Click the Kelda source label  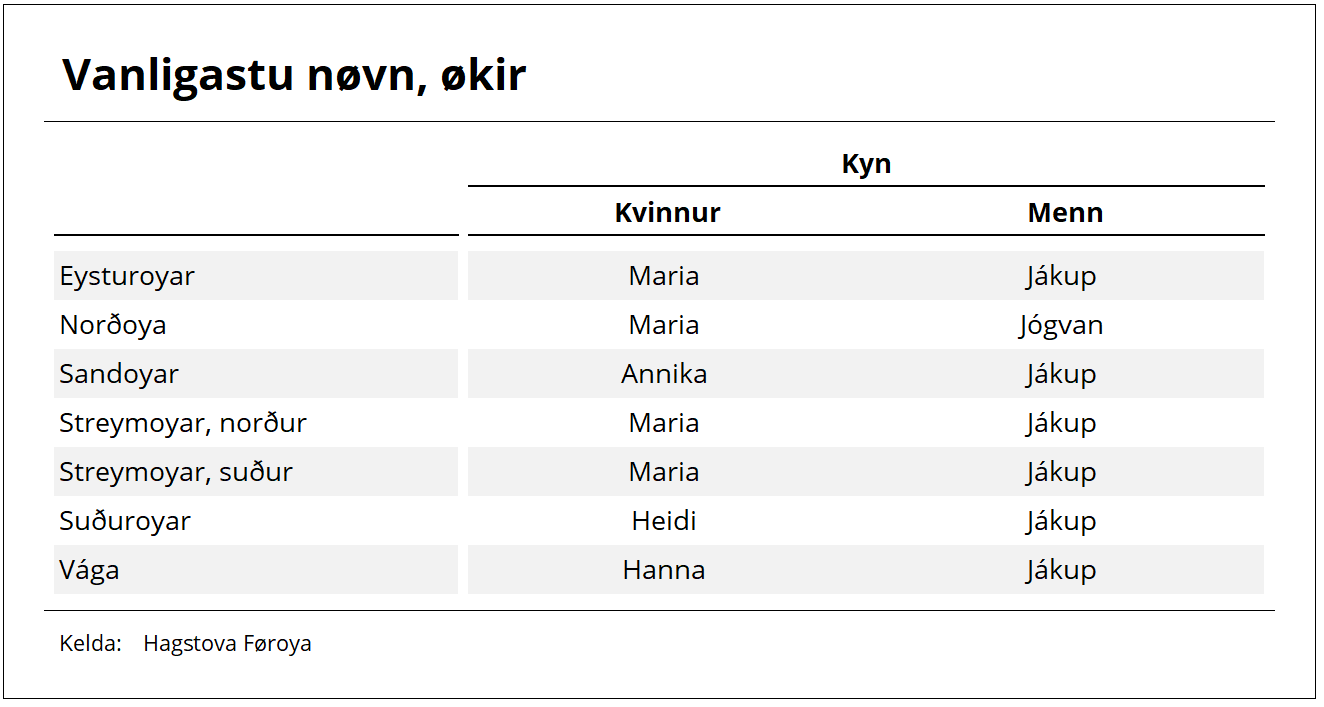coord(90,643)
